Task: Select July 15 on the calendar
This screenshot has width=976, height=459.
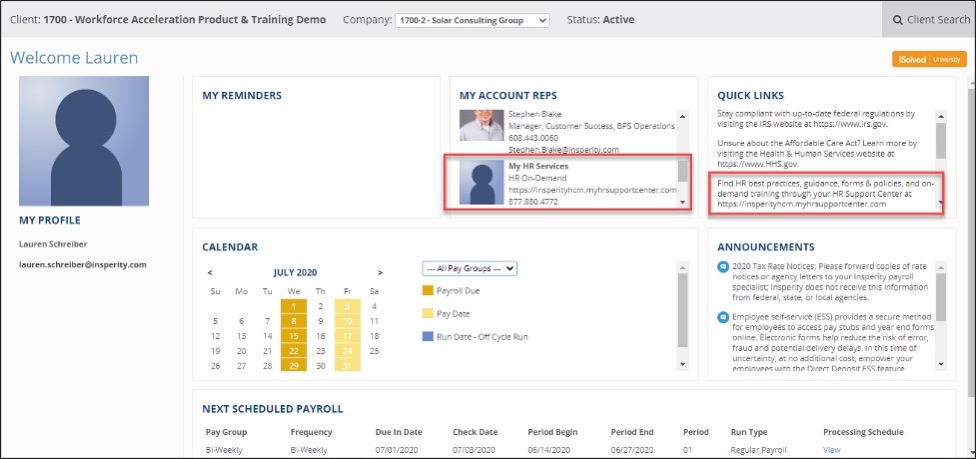Action: pos(293,336)
